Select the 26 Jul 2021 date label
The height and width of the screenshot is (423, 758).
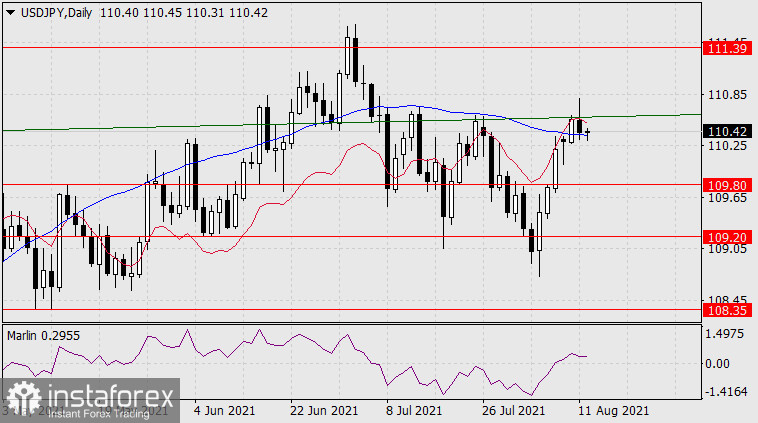coord(513,411)
